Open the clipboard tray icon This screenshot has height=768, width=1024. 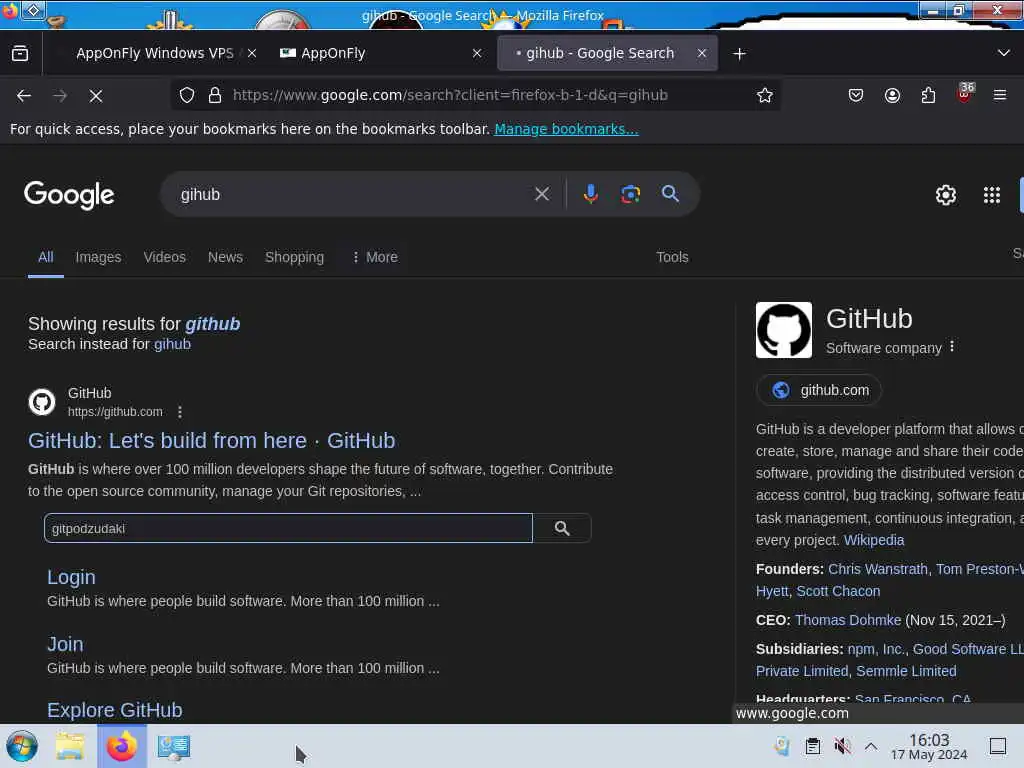coord(812,746)
